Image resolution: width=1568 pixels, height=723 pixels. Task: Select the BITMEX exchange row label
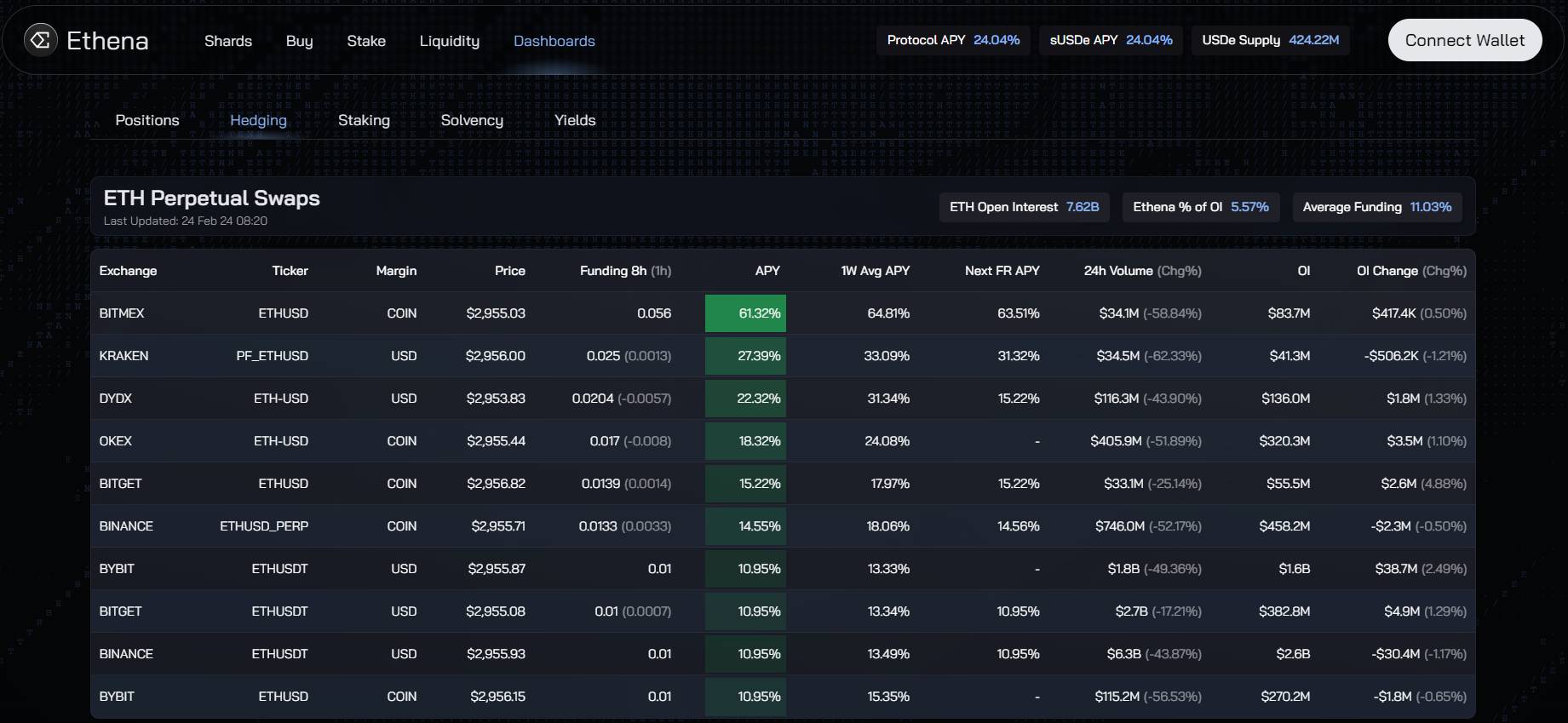pyautogui.click(x=122, y=313)
